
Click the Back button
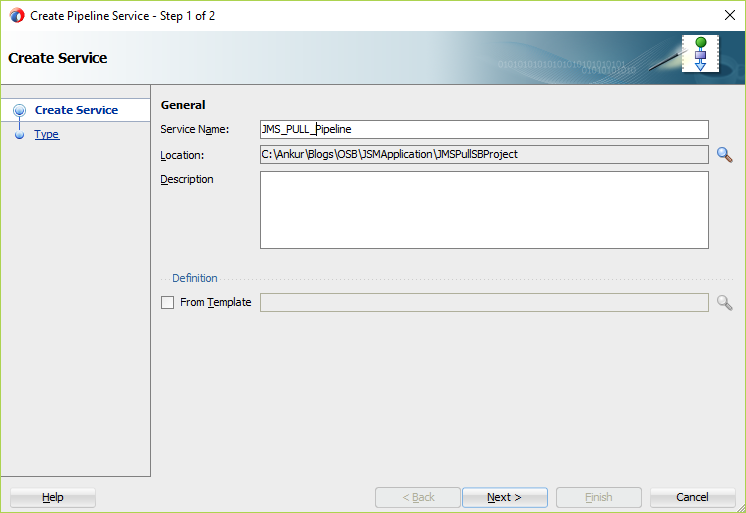pyautogui.click(x=418, y=497)
